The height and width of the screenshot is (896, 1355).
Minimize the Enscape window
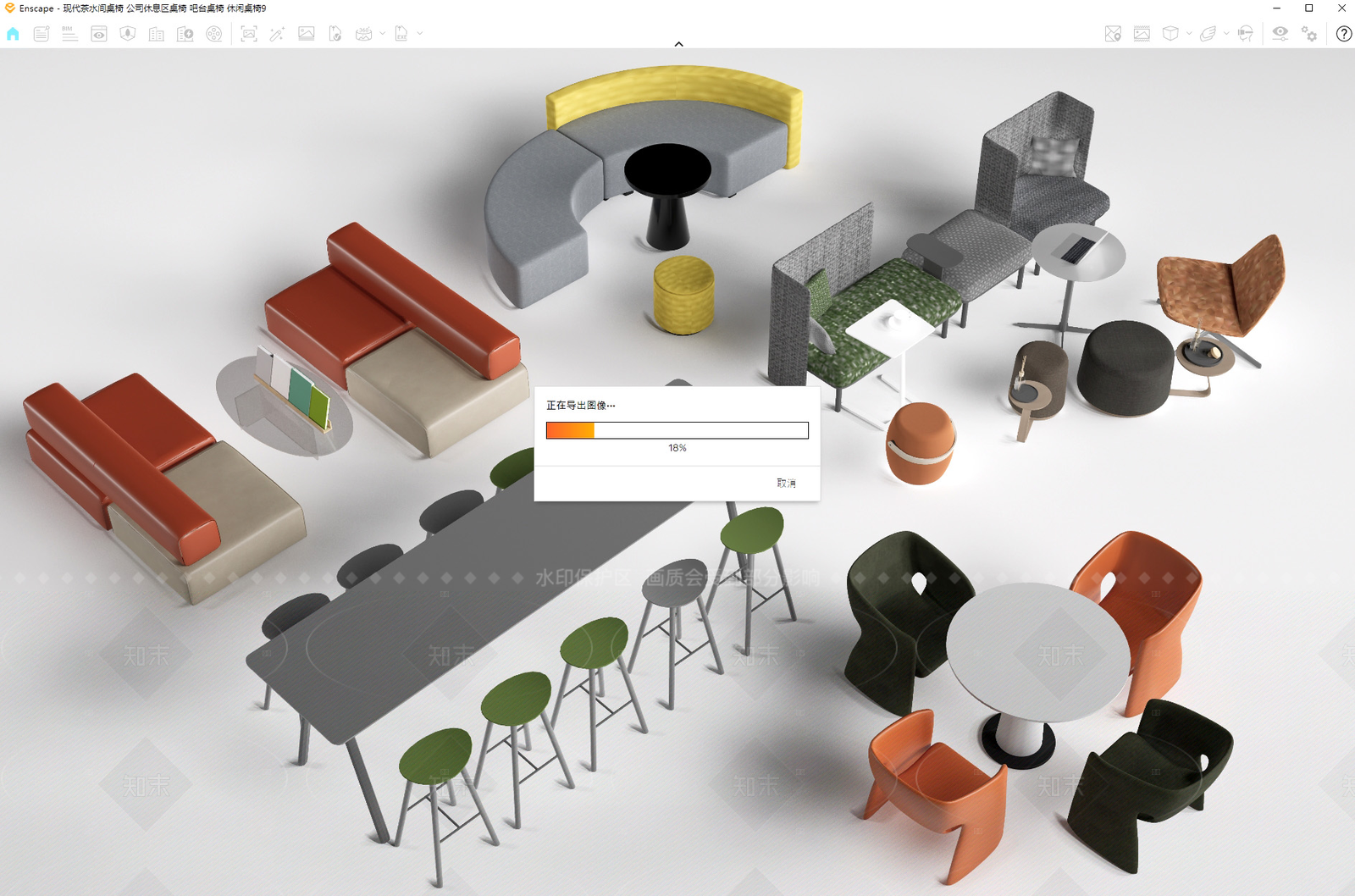1276,8
